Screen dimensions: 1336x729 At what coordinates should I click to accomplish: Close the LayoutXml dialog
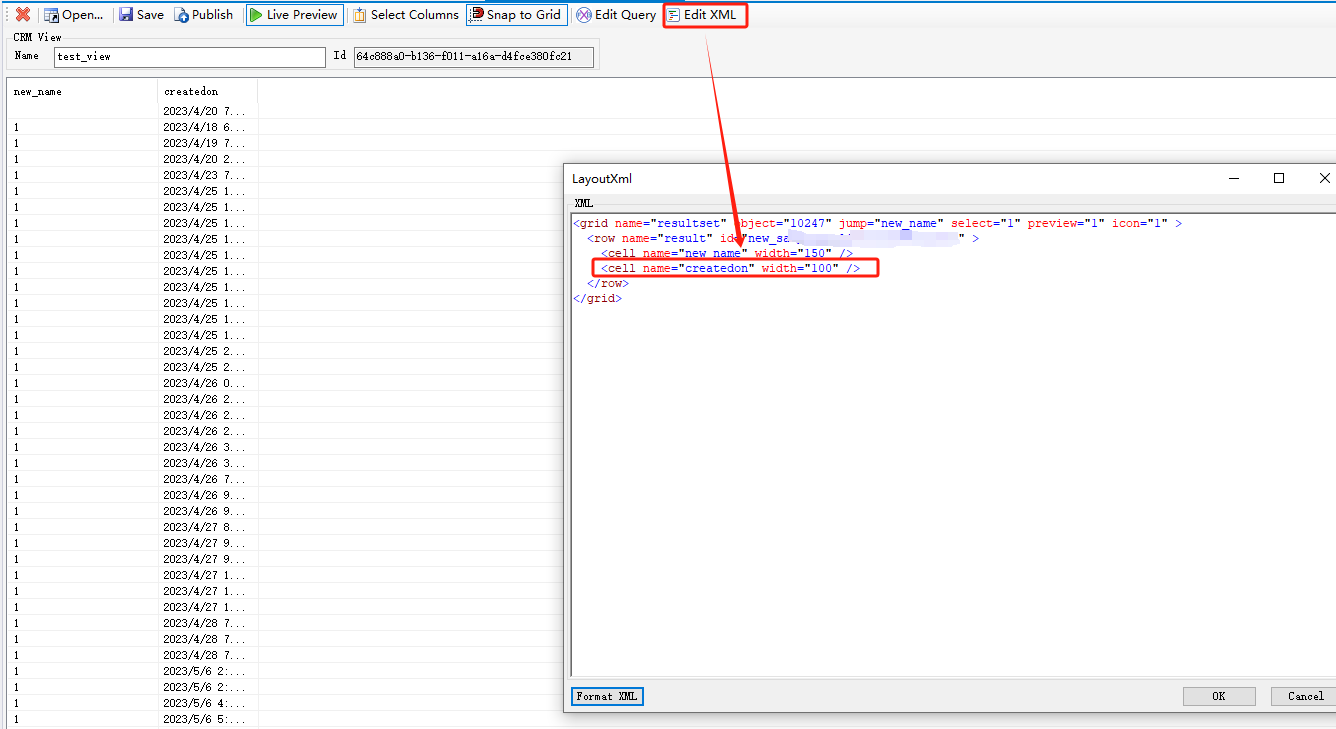pos(1324,178)
